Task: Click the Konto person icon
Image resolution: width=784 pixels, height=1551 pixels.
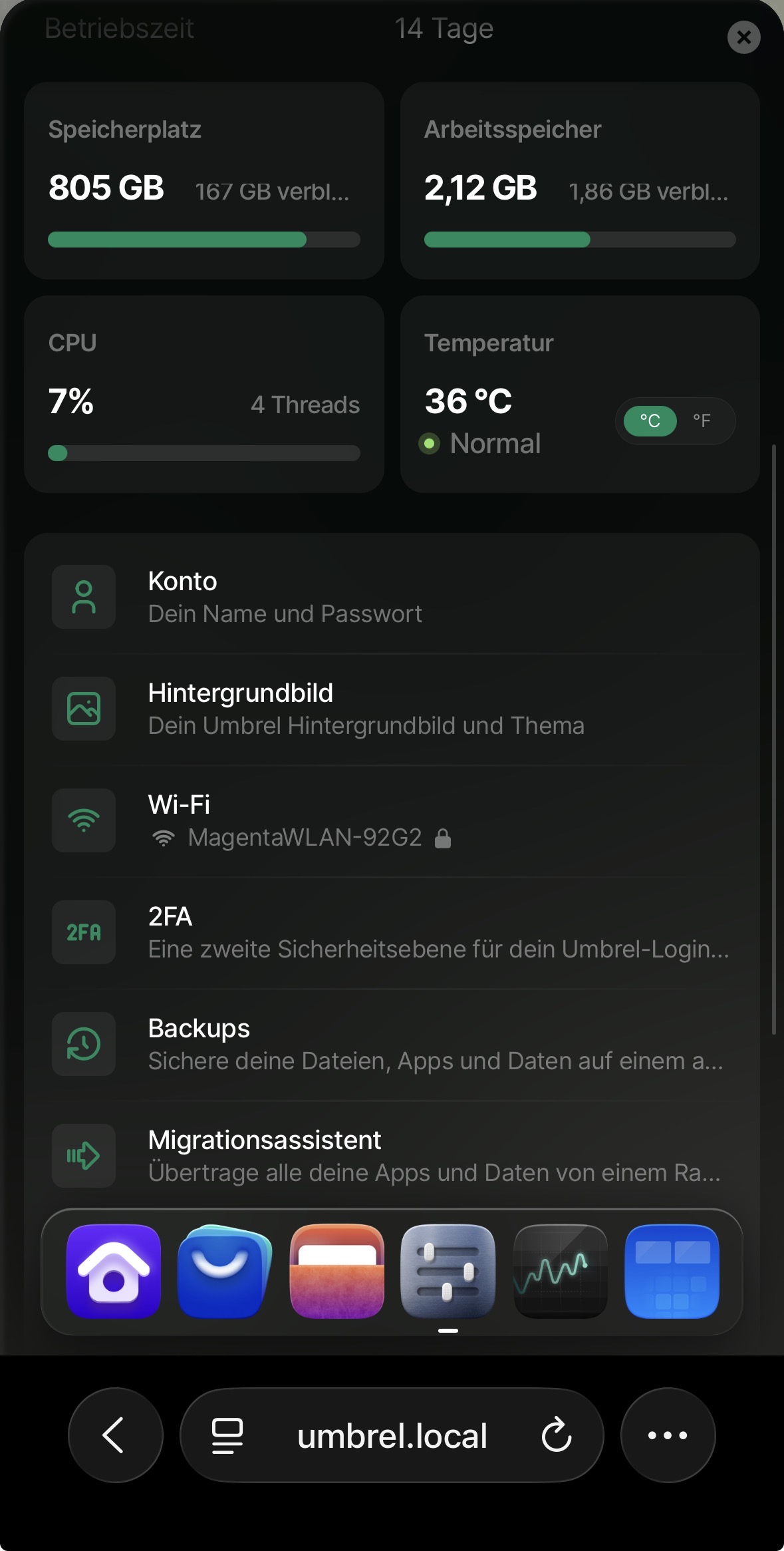Action: 84,597
